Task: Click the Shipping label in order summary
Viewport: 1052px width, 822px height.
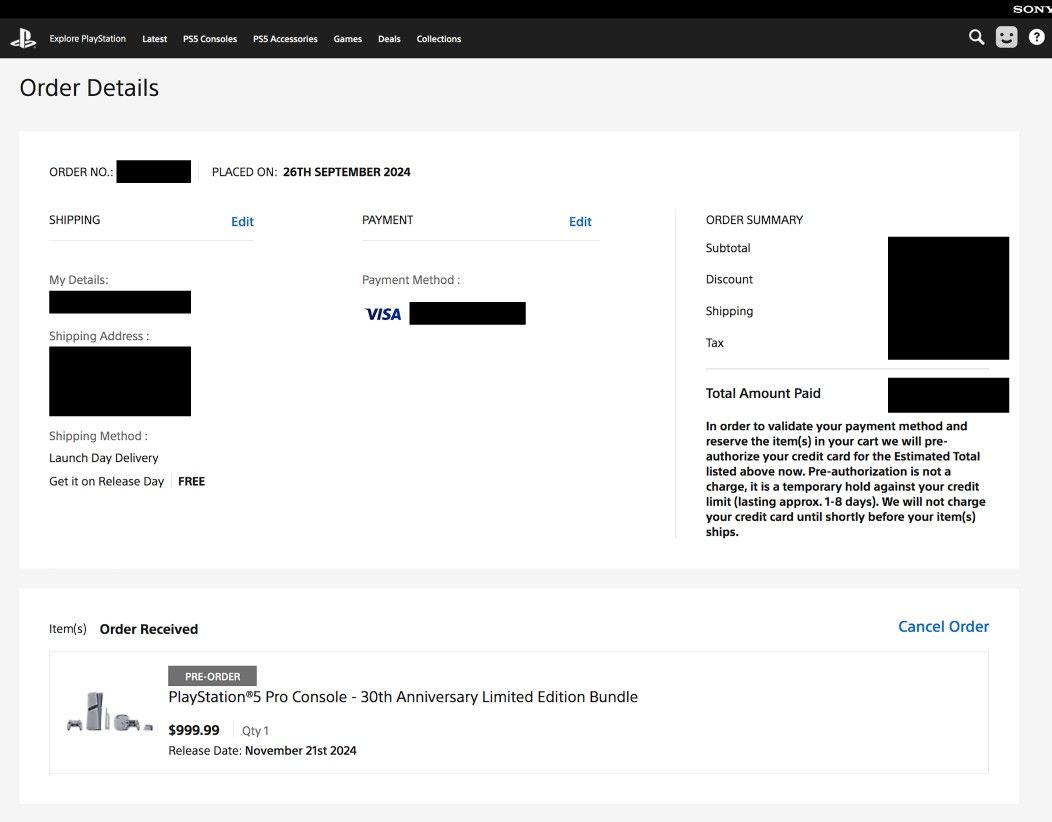Action: (x=729, y=311)
